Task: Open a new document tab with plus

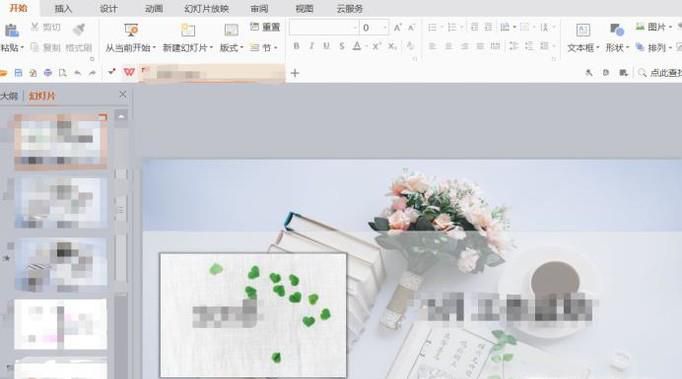Action: pyautogui.click(x=295, y=73)
